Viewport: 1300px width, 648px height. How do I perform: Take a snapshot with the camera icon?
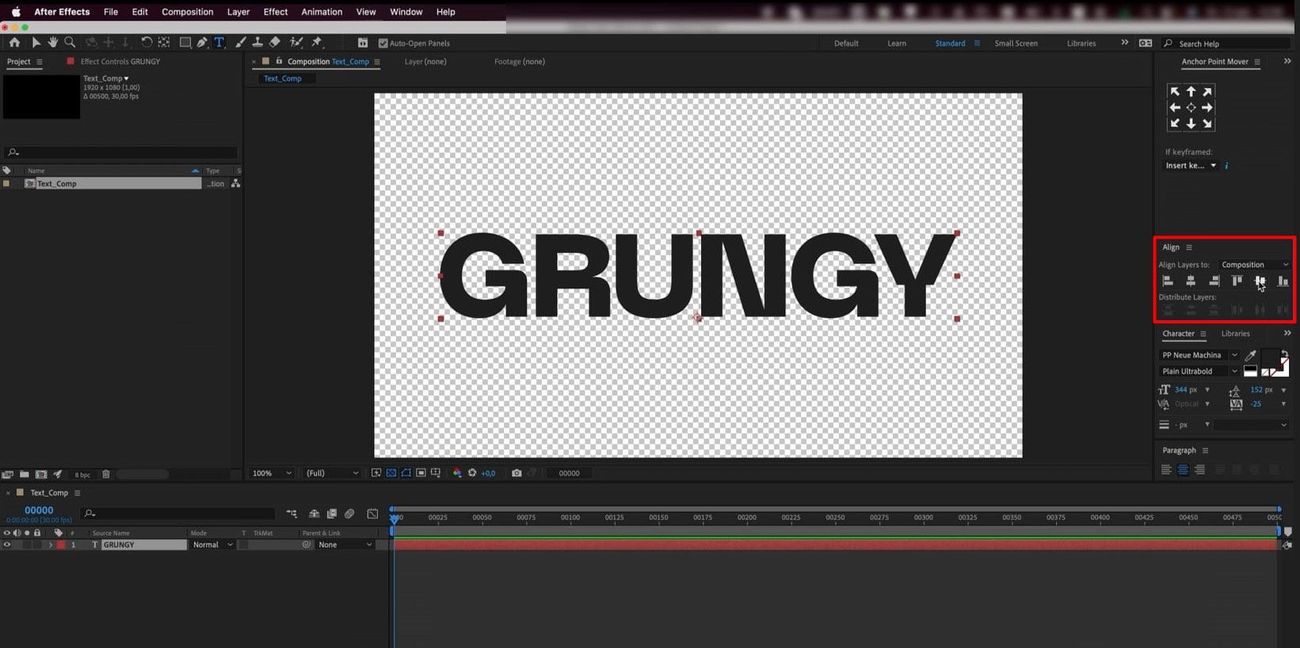coord(516,473)
